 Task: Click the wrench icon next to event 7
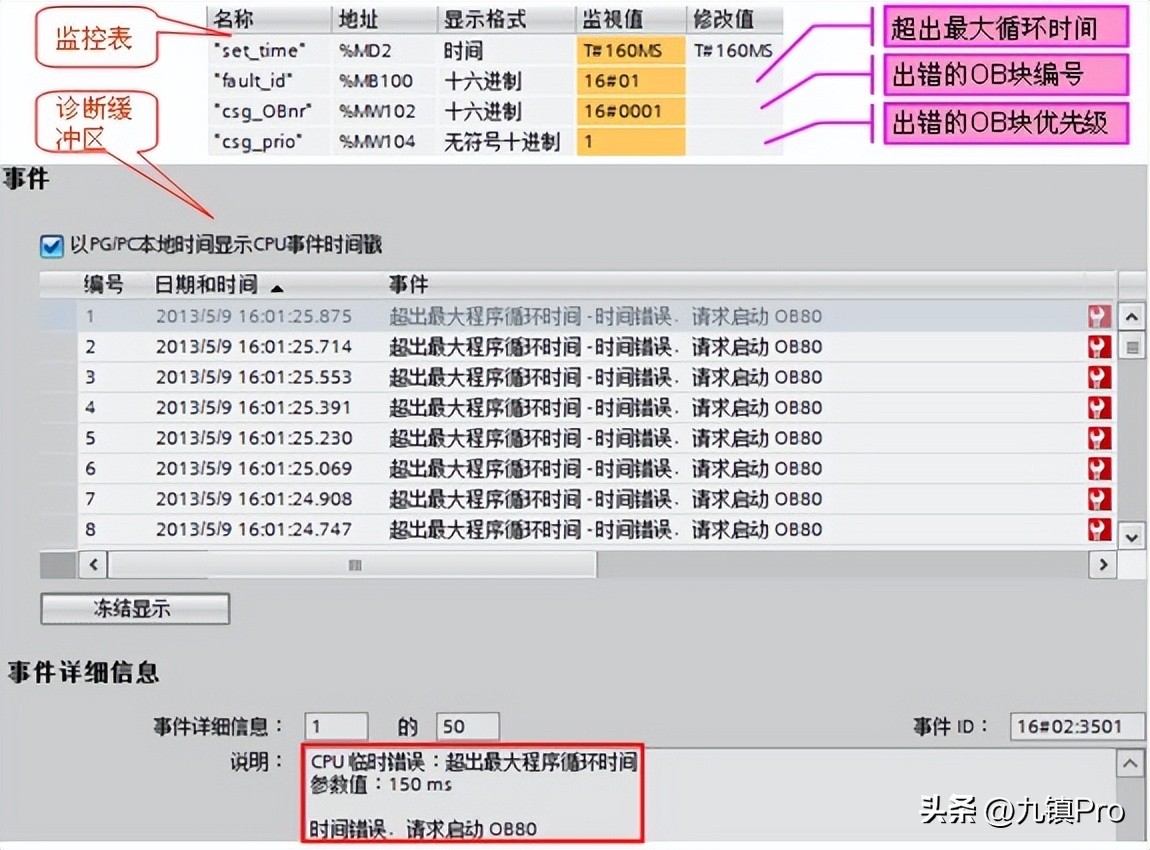point(1100,498)
